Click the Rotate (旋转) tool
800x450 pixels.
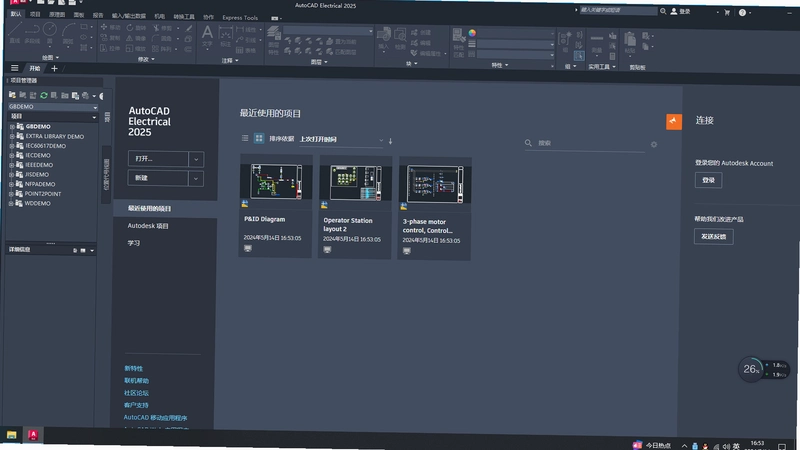click(x=136, y=28)
